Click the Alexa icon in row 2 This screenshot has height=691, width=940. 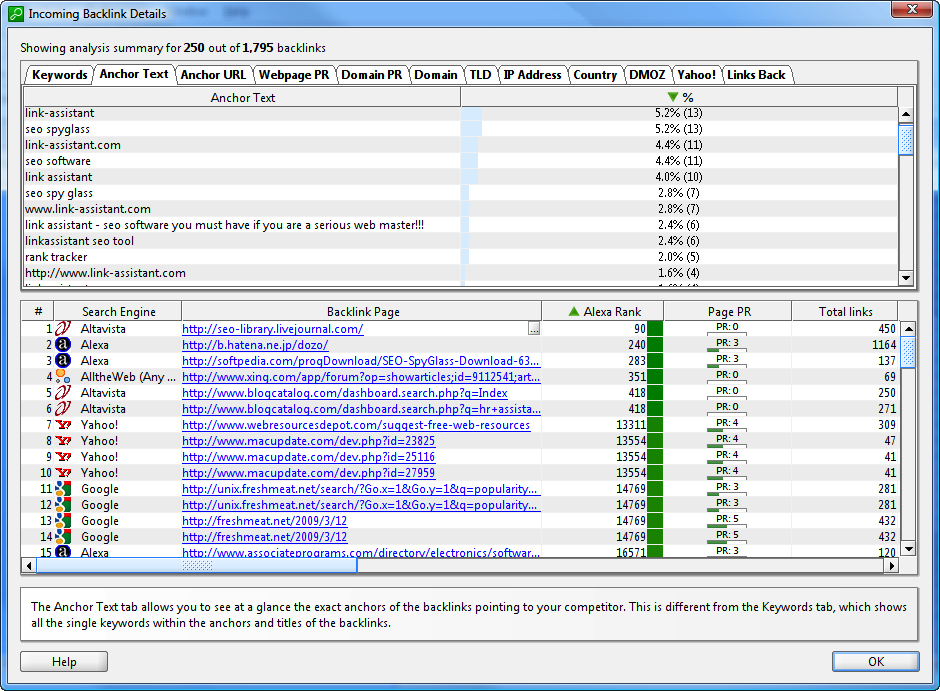pyautogui.click(x=63, y=345)
